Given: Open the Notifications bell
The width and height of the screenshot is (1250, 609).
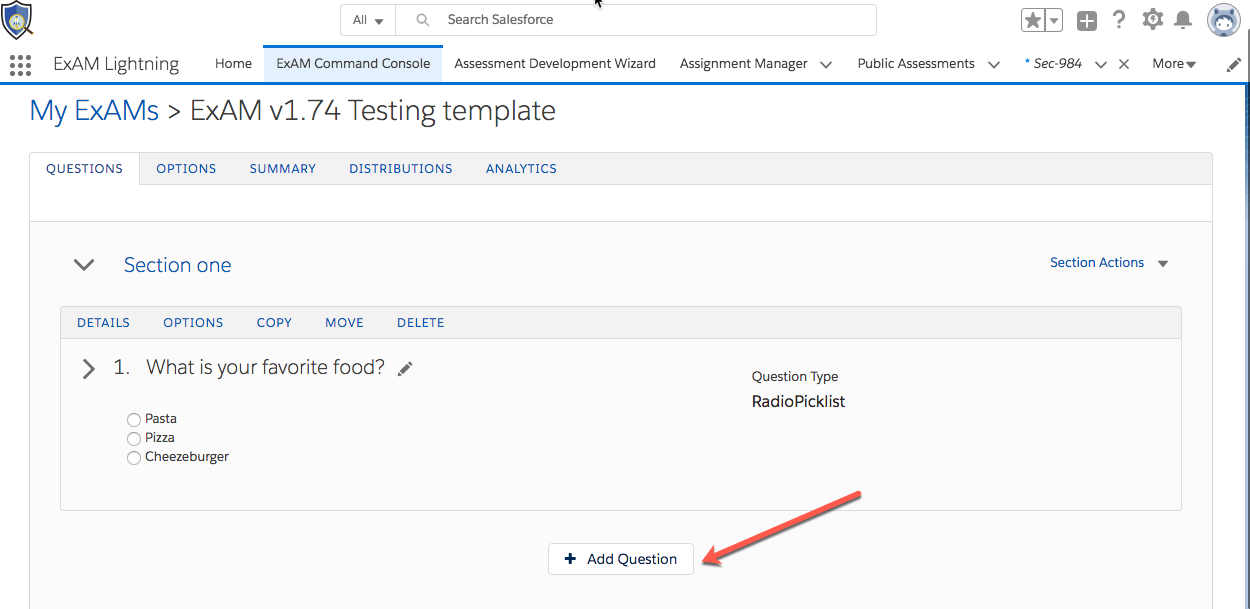Looking at the screenshot, I should click(x=1183, y=20).
